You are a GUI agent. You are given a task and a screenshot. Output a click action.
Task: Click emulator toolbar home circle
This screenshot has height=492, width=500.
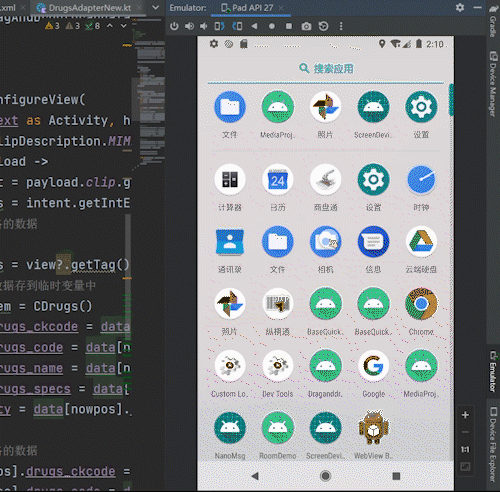[272, 26]
